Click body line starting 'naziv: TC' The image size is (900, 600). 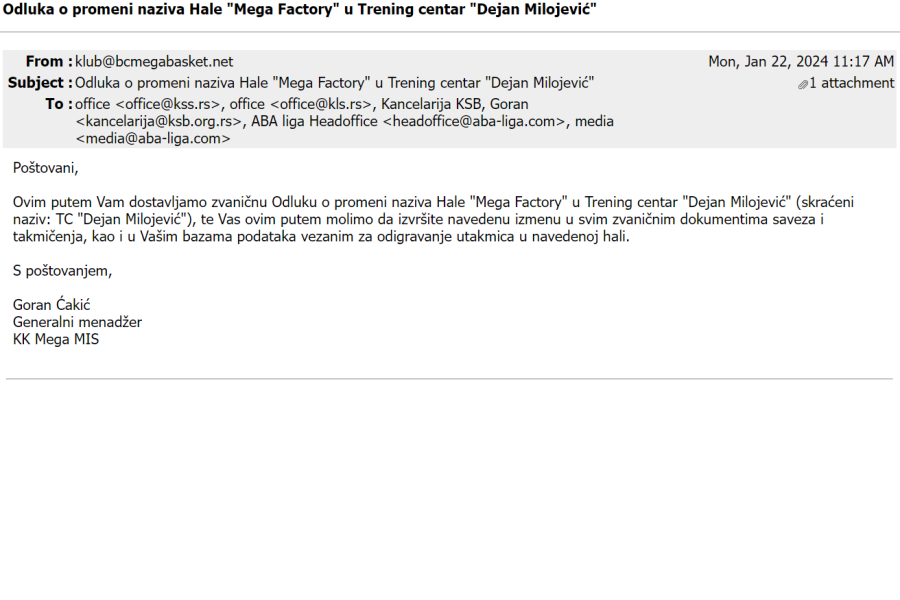418,219
